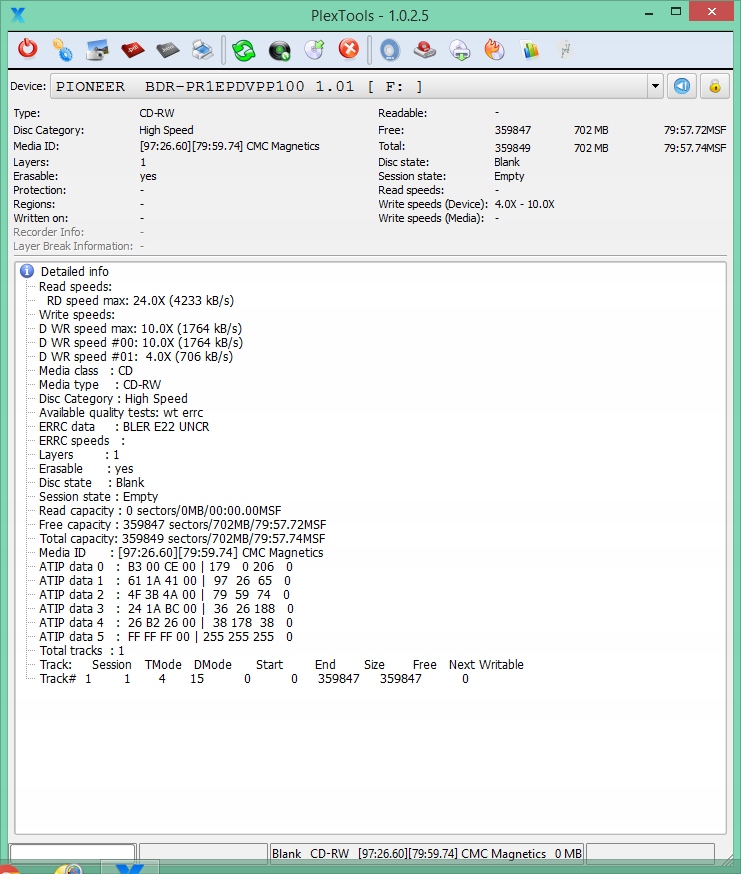Image resolution: width=741 pixels, height=874 pixels.
Task: Toggle drive lock with the padlock button
Action: (x=715, y=86)
